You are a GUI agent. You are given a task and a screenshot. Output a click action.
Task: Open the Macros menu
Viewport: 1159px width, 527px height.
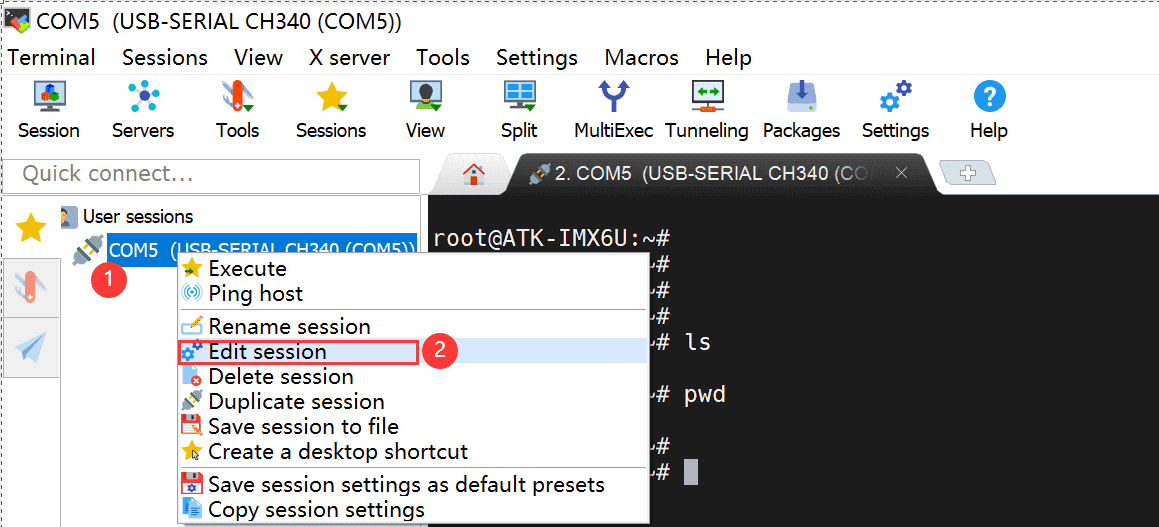tap(641, 58)
